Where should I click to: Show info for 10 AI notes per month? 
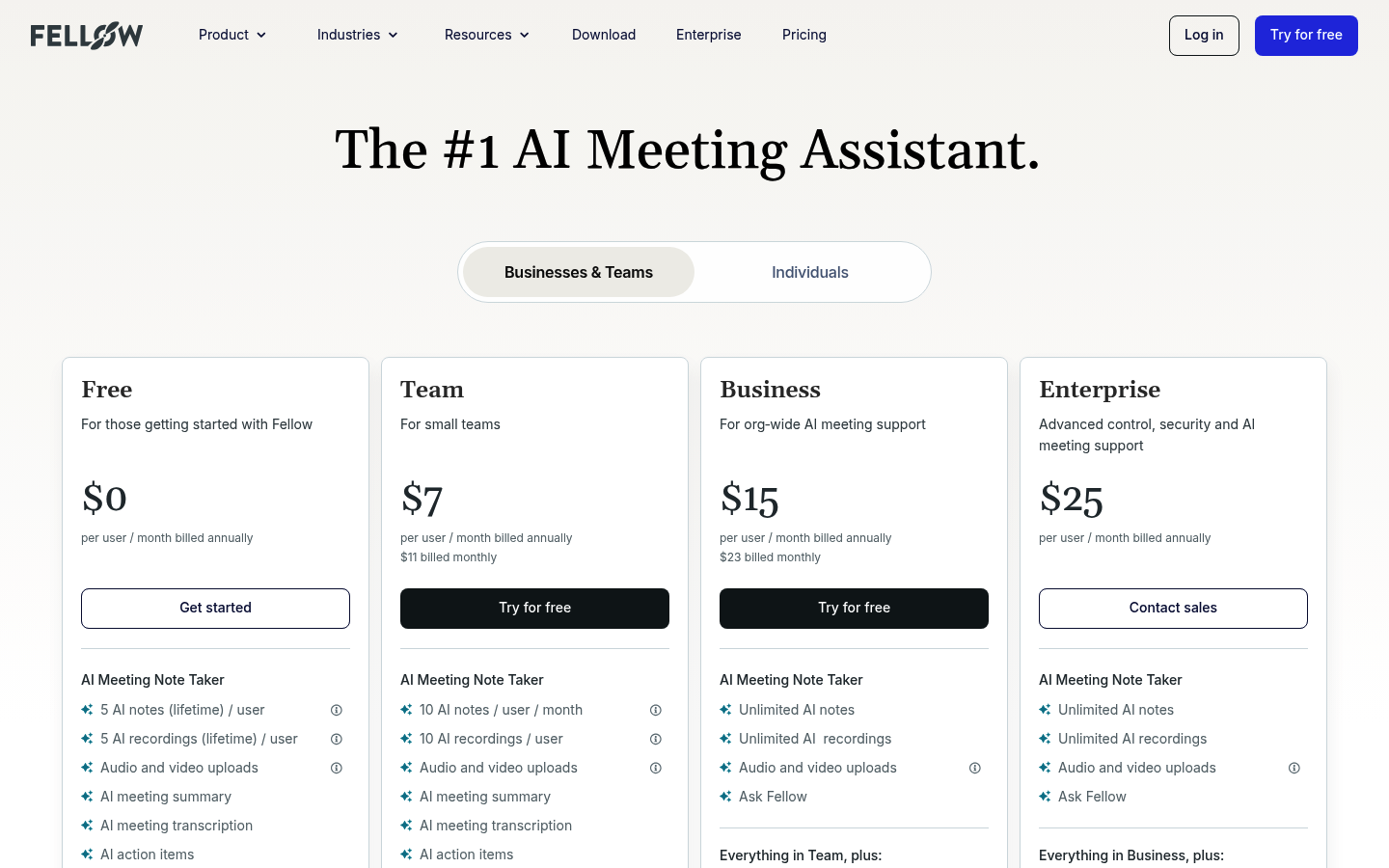656,710
